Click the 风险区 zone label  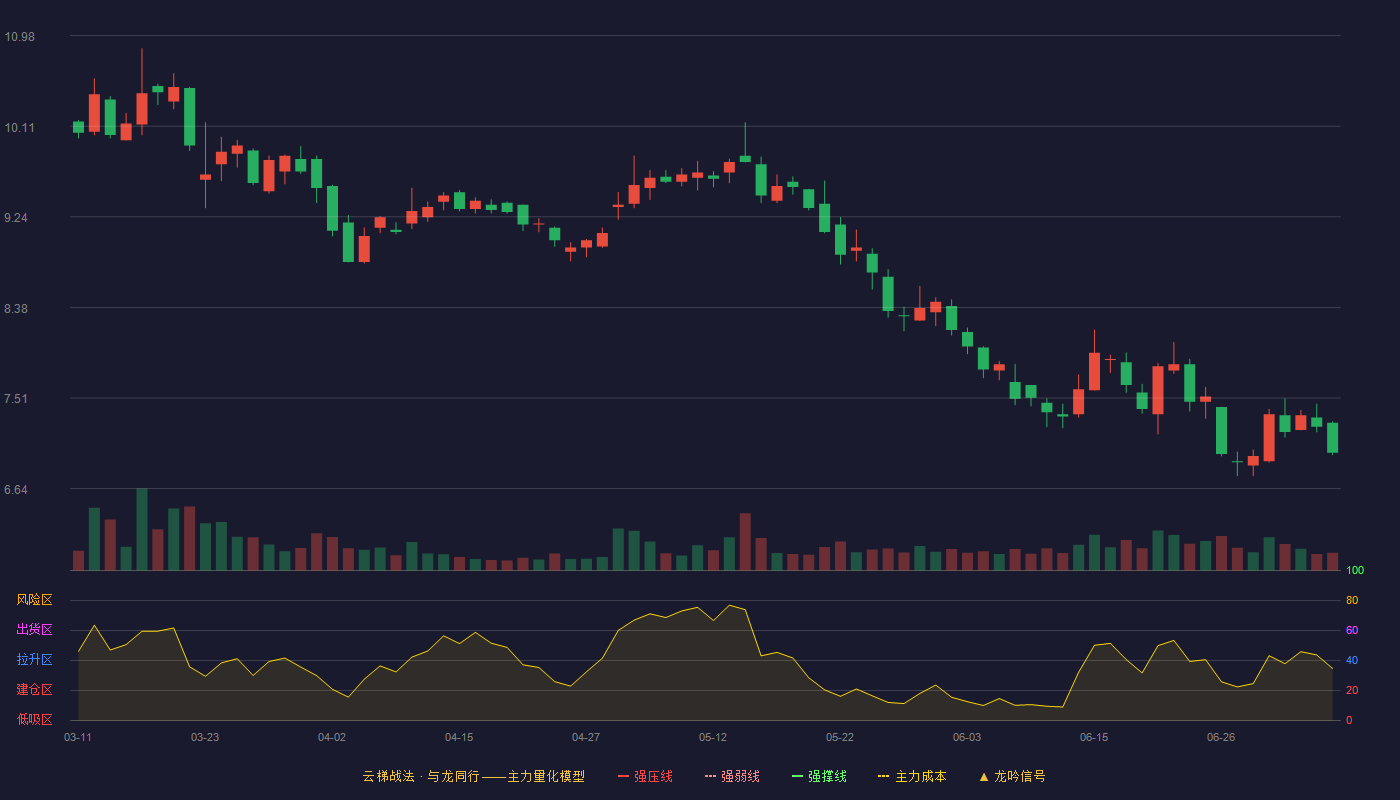[34, 600]
